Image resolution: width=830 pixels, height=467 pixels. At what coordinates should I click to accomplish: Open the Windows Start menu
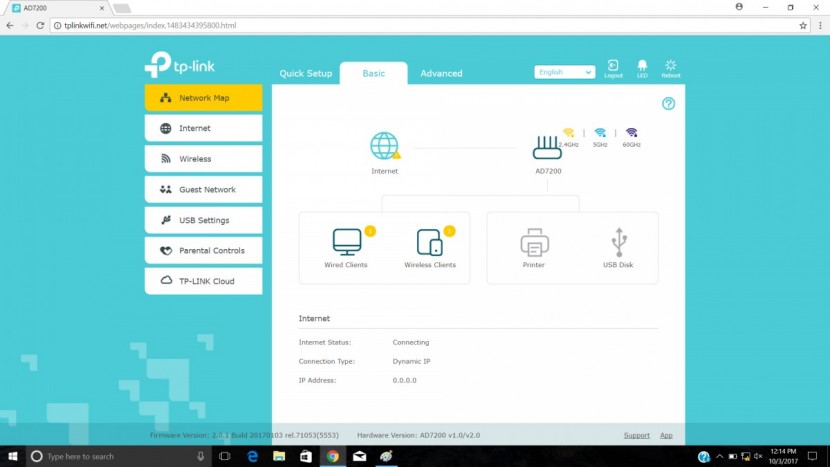tap(13, 456)
